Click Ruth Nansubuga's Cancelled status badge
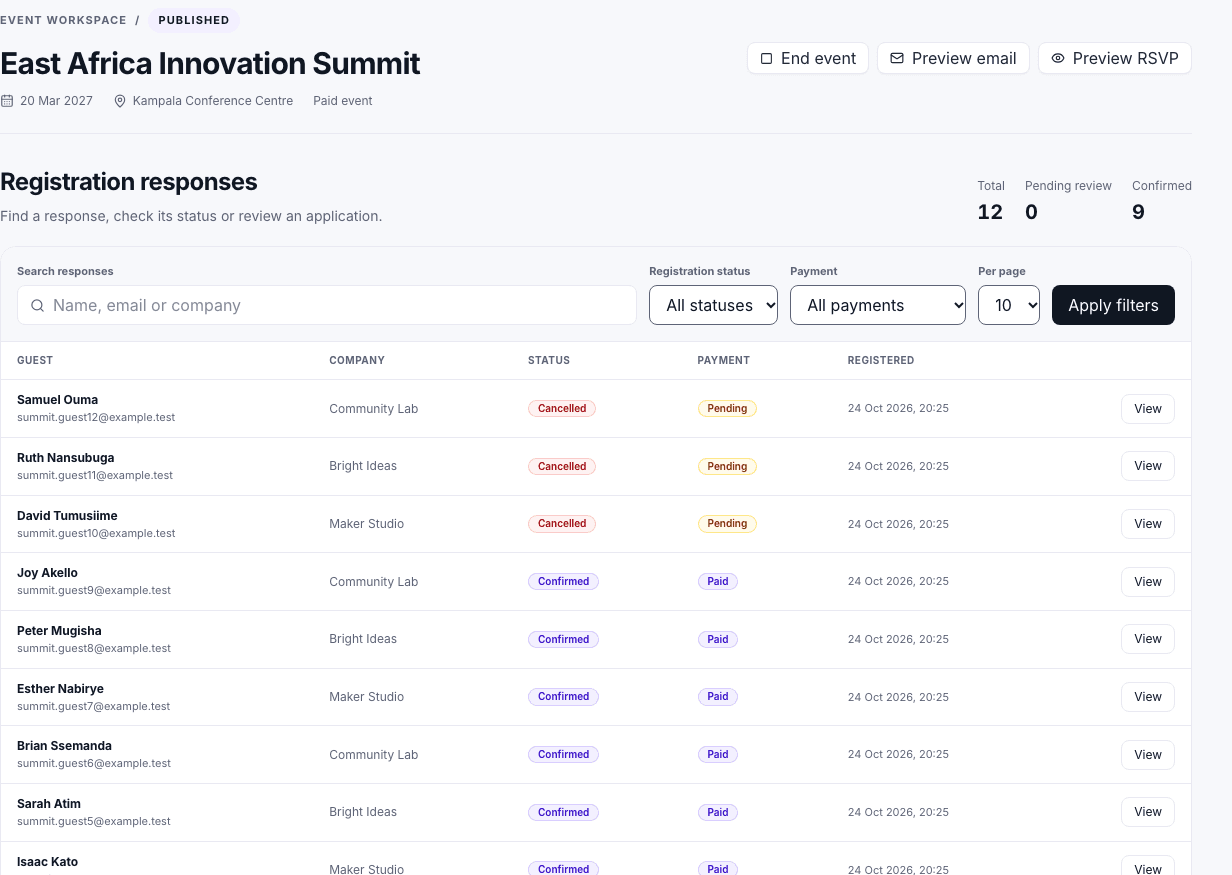Screen dimensions: 1232x875 tap(562, 466)
